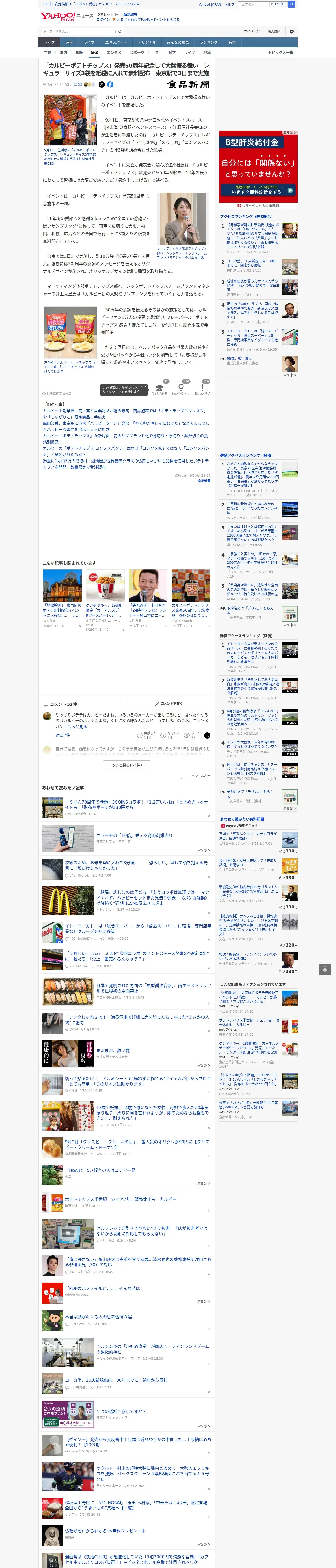Open related article about 亀田製菓 ハッピーターン
This screenshot has height=1568, width=336.
[126, 426]
